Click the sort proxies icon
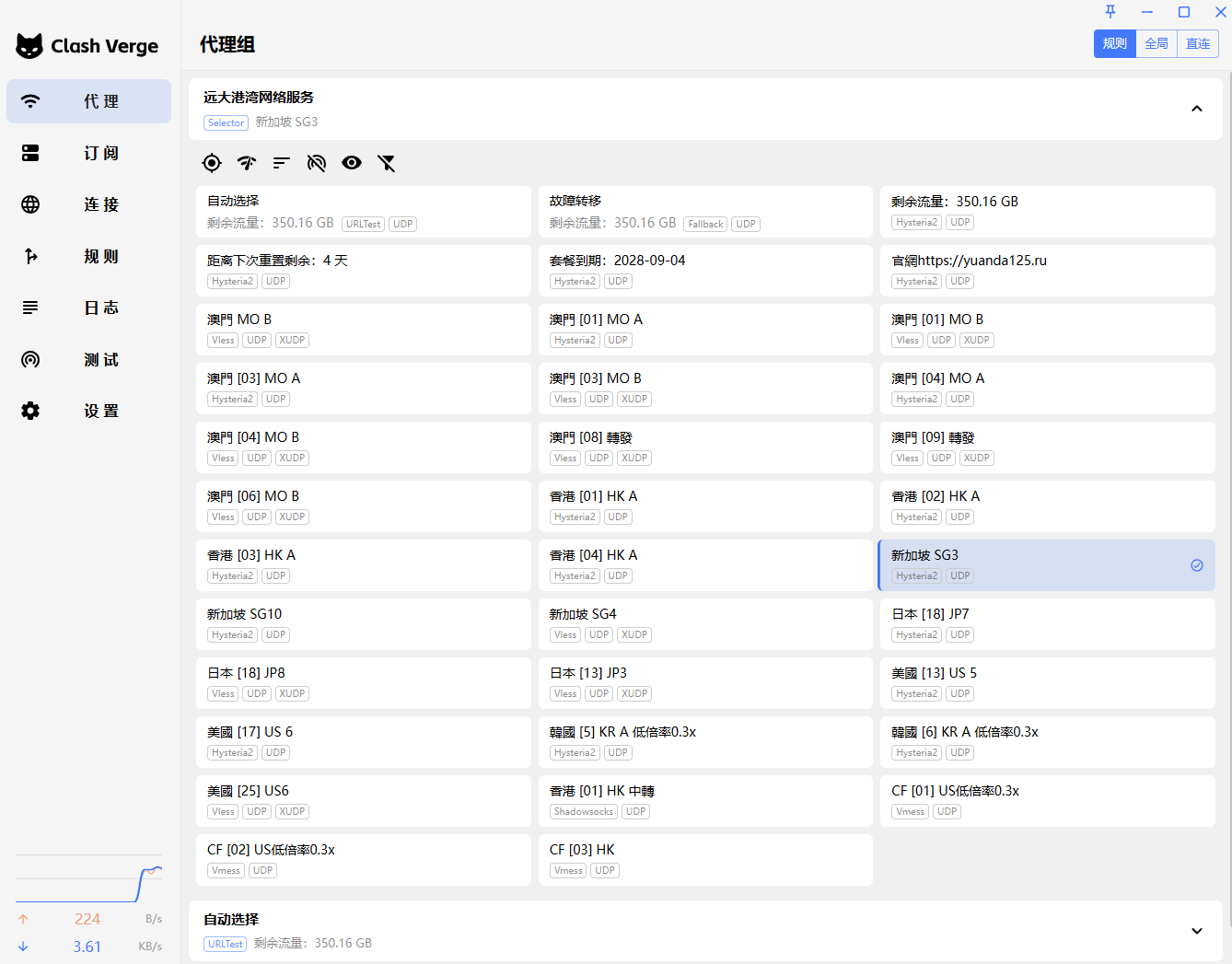 pos(282,163)
